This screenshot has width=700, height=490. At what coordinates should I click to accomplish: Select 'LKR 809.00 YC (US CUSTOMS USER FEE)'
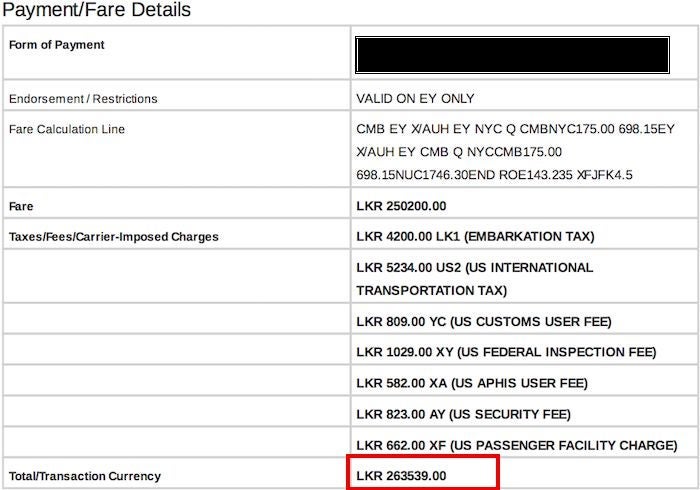point(484,321)
